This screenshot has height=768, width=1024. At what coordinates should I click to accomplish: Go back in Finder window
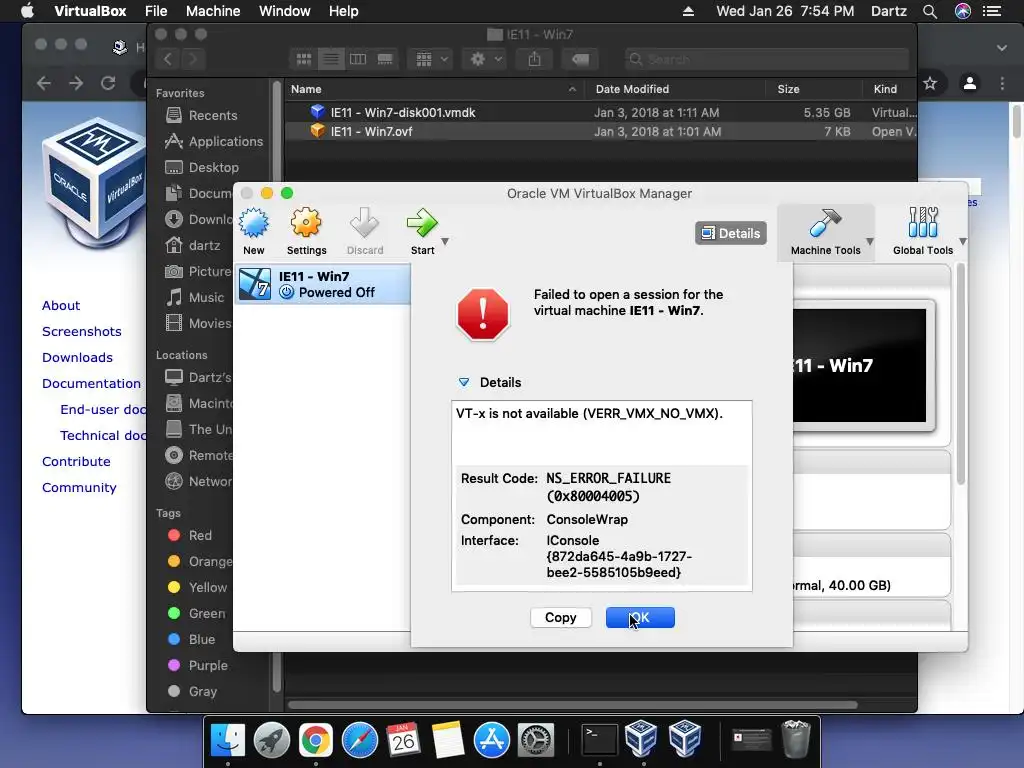(168, 59)
